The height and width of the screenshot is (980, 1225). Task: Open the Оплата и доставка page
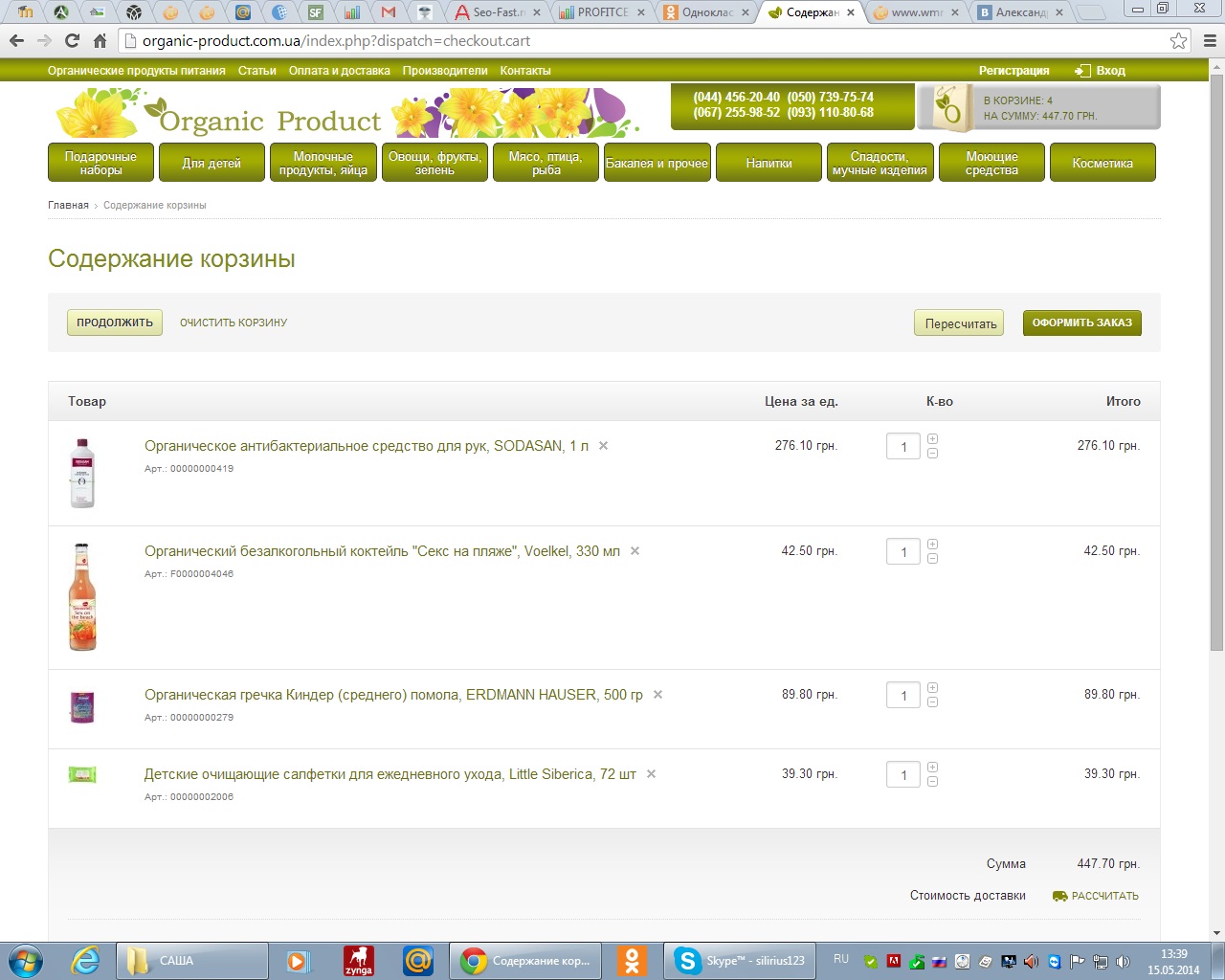click(340, 71)
